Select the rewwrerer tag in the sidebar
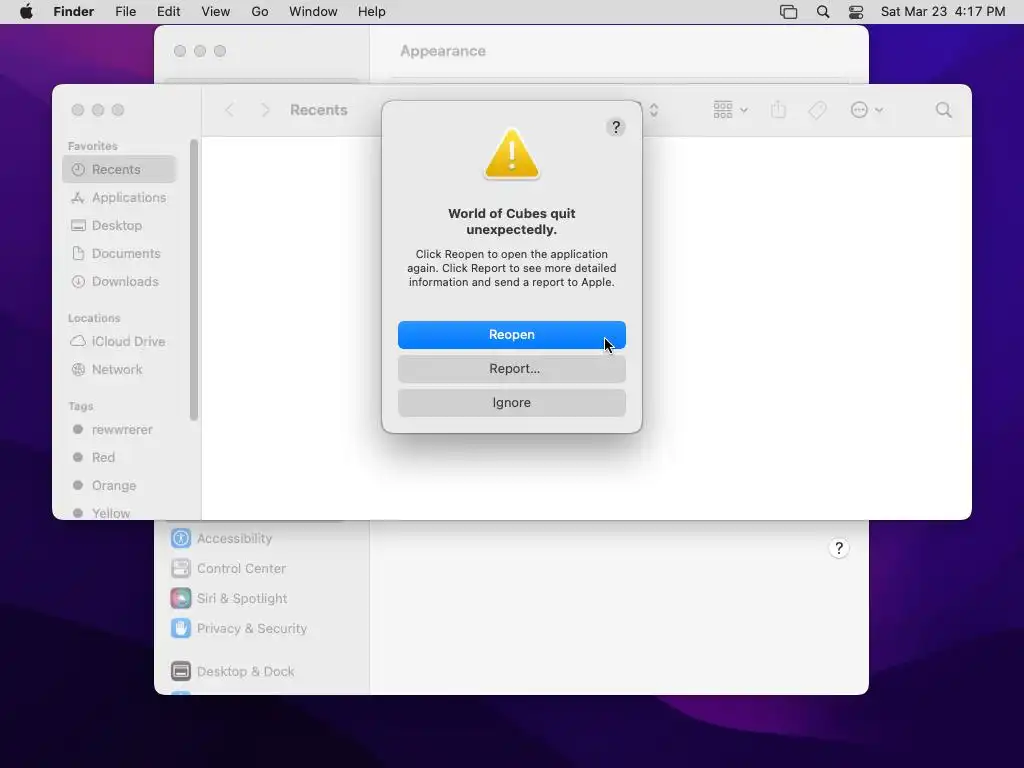The width and height of the screenshot is (1024, 768). 120,429
